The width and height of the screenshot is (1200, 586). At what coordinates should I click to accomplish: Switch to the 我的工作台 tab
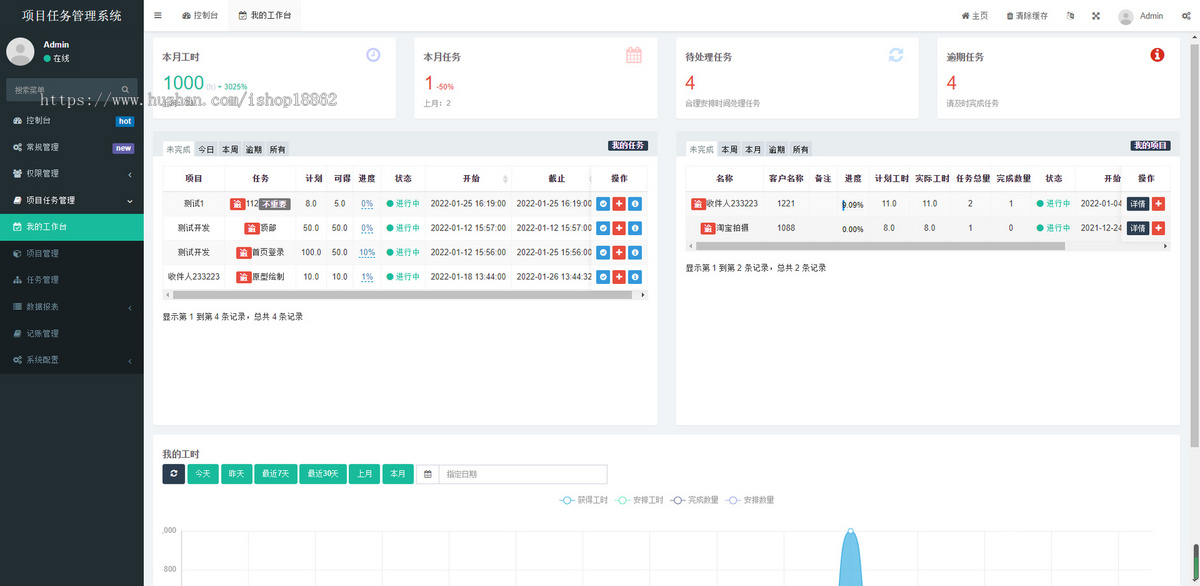click(264, 14)
